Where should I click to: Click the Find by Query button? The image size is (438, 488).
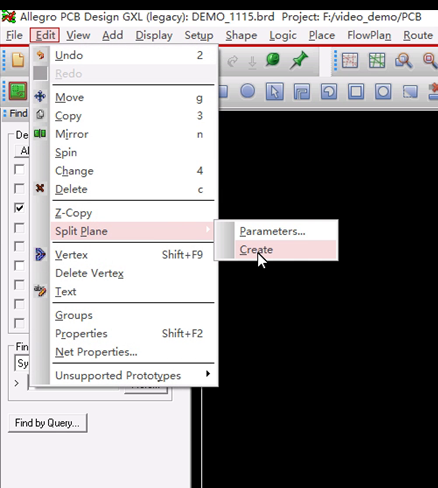coord(47,423)
